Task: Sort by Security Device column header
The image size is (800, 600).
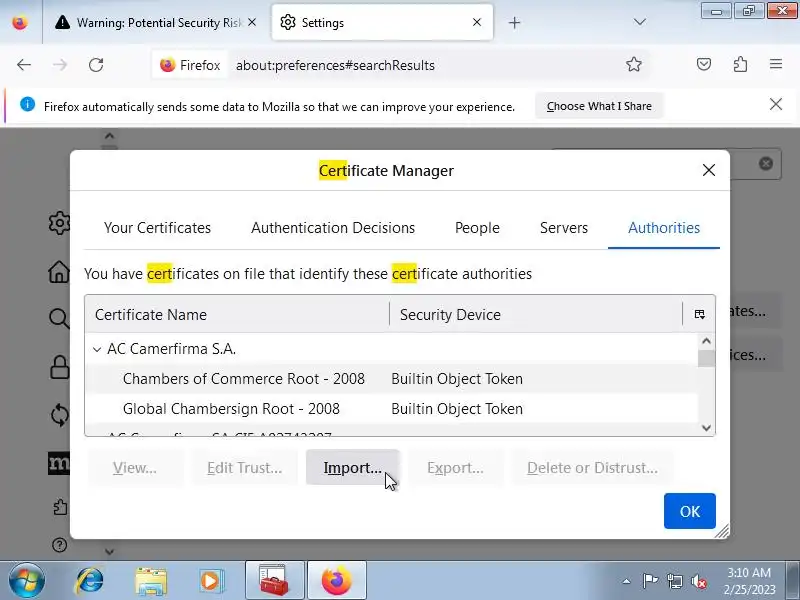Action: click(x=536, y=314)
